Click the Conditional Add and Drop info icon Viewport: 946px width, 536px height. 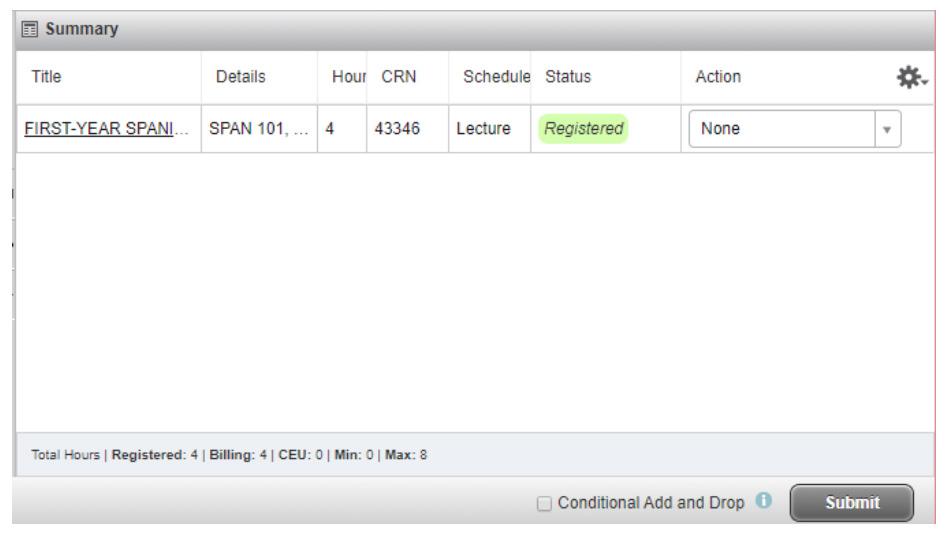(x=763, y=501)
